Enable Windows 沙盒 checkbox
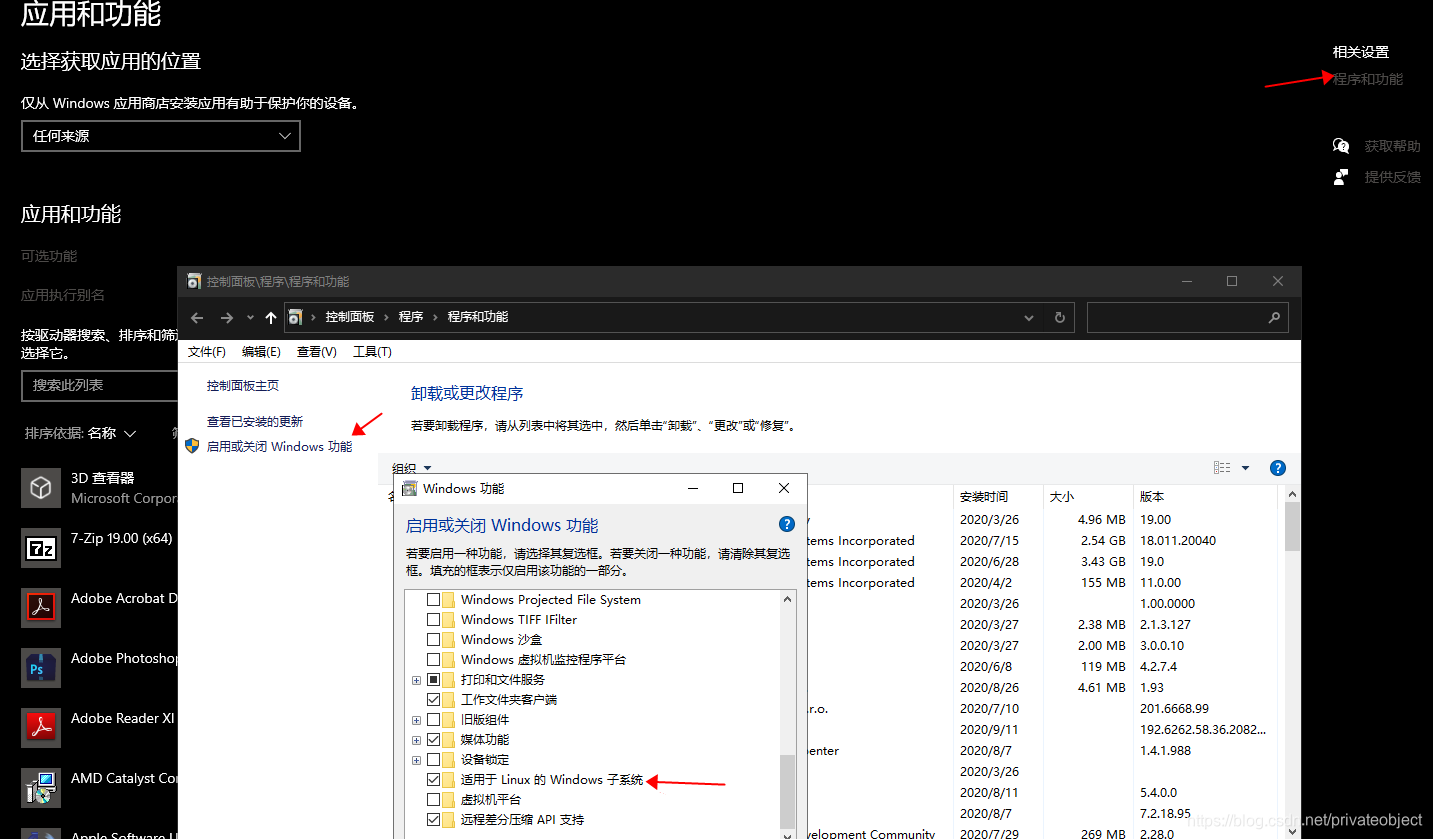 pos(434,640)
